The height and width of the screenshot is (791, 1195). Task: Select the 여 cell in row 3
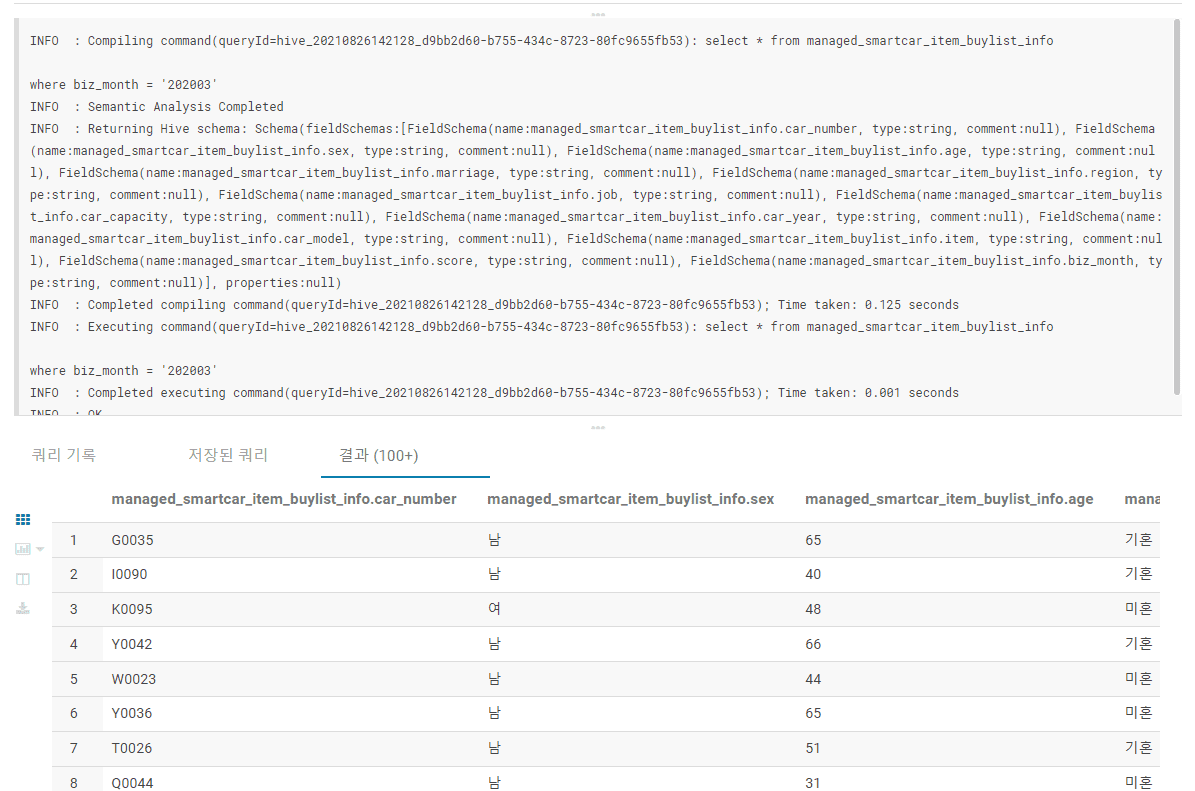point(494,609)
